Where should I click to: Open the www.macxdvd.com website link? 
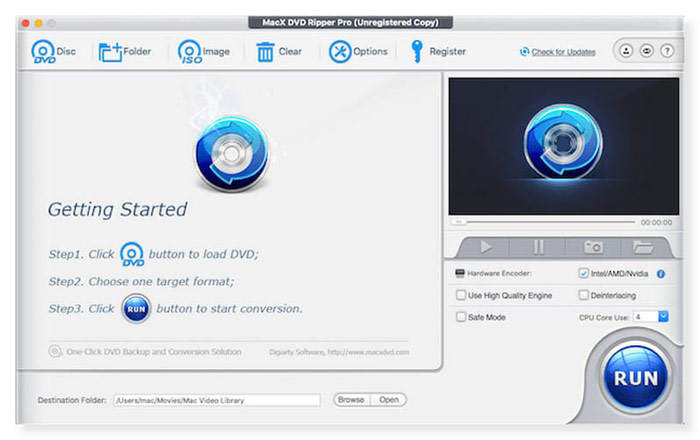point(368,352)
